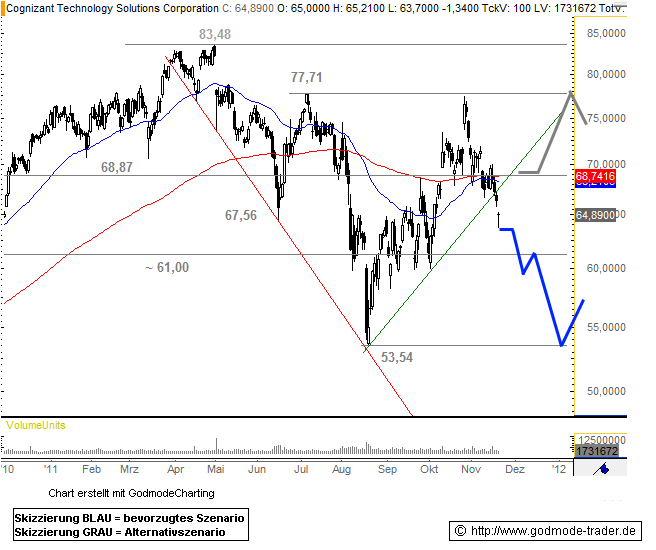Click the 12500000 volume axis label
Screen dimensions: 656x550
pyautogui.click(x=603, y=440)
